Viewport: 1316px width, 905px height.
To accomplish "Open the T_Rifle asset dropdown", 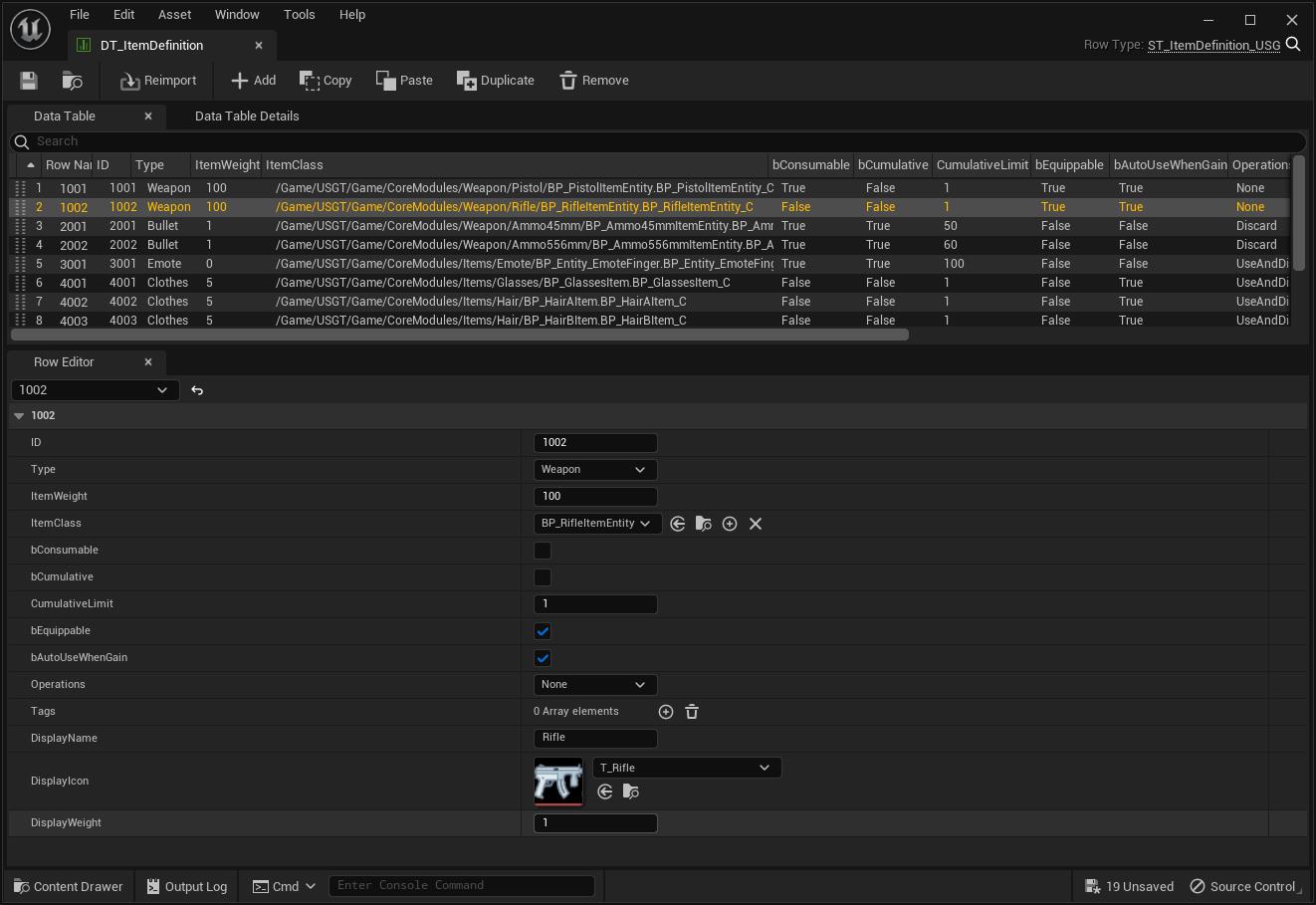I will (687, 768).
